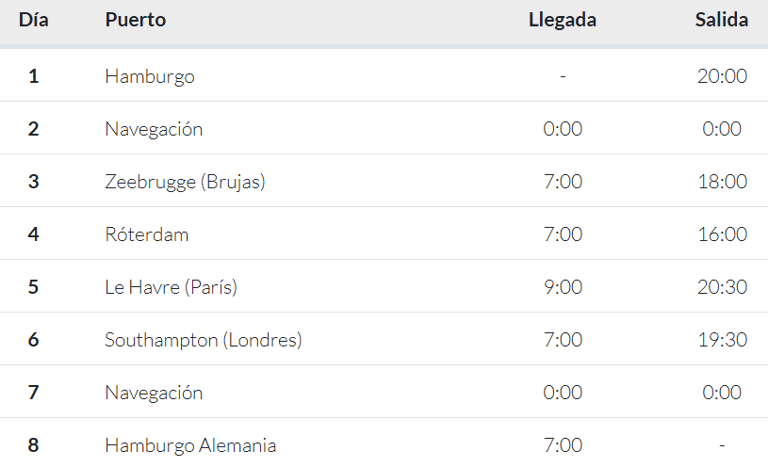Click the Navegación entry on day 2
Screen dimensions: 768x467
[x=153, y=129]
